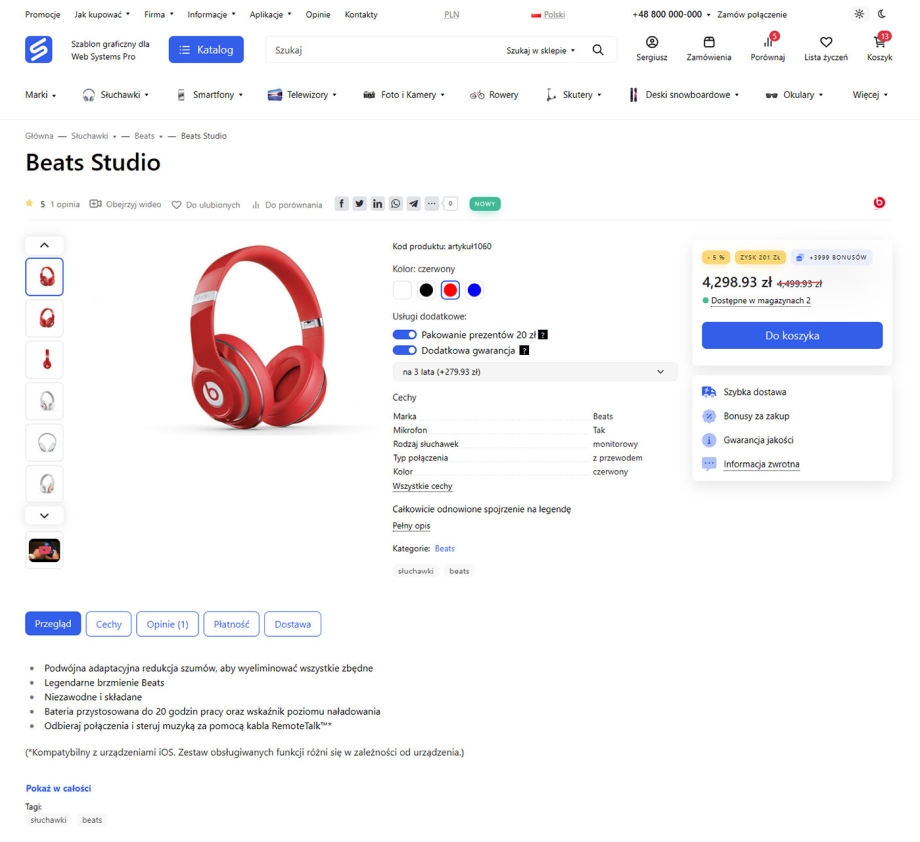Open the Lista życzeń heart icon
The height and width of the screenshot is (842, 920).
coord(825,43)
